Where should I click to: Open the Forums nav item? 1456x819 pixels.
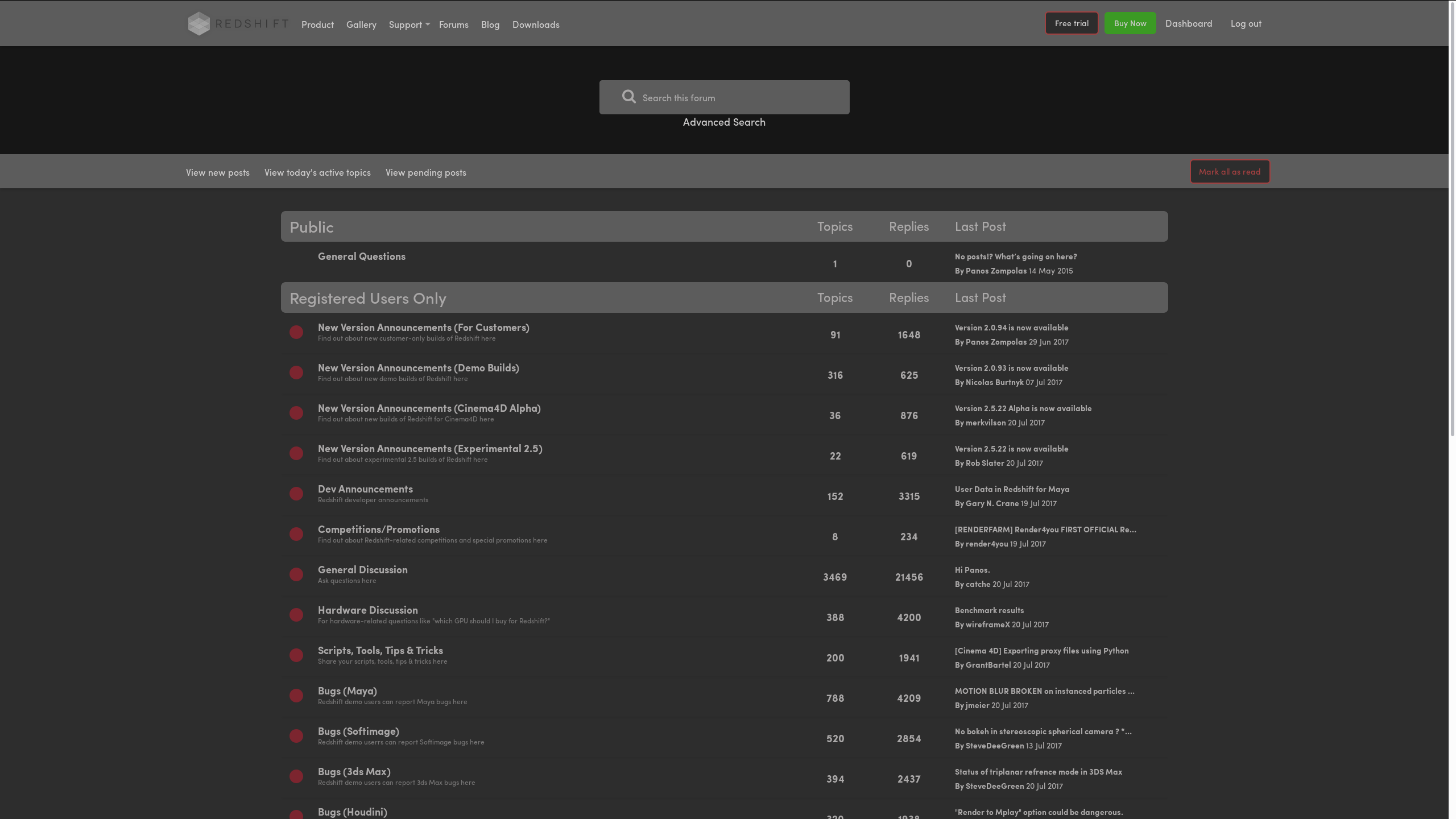pyautogui.click(x=454, y=24)
